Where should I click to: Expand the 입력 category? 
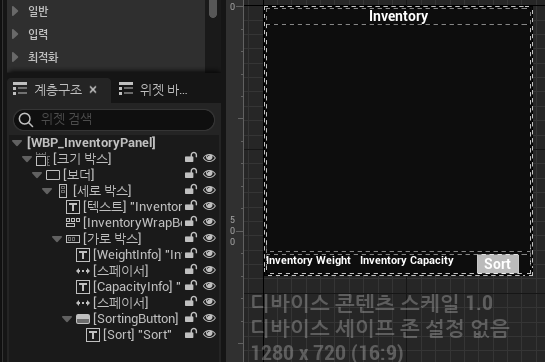coord(15,34)
